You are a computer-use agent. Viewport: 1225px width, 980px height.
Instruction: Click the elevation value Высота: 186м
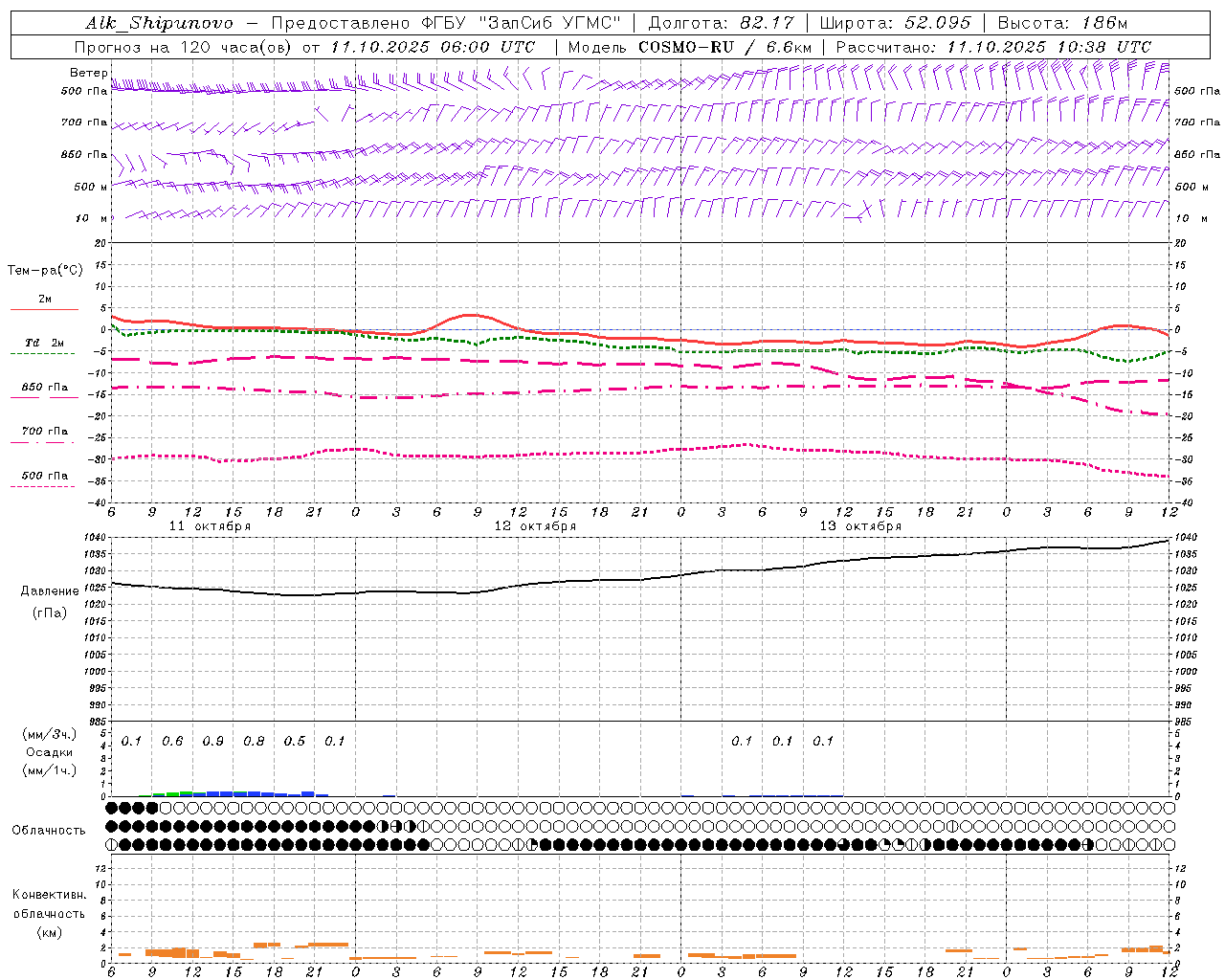click(1062, 23)
